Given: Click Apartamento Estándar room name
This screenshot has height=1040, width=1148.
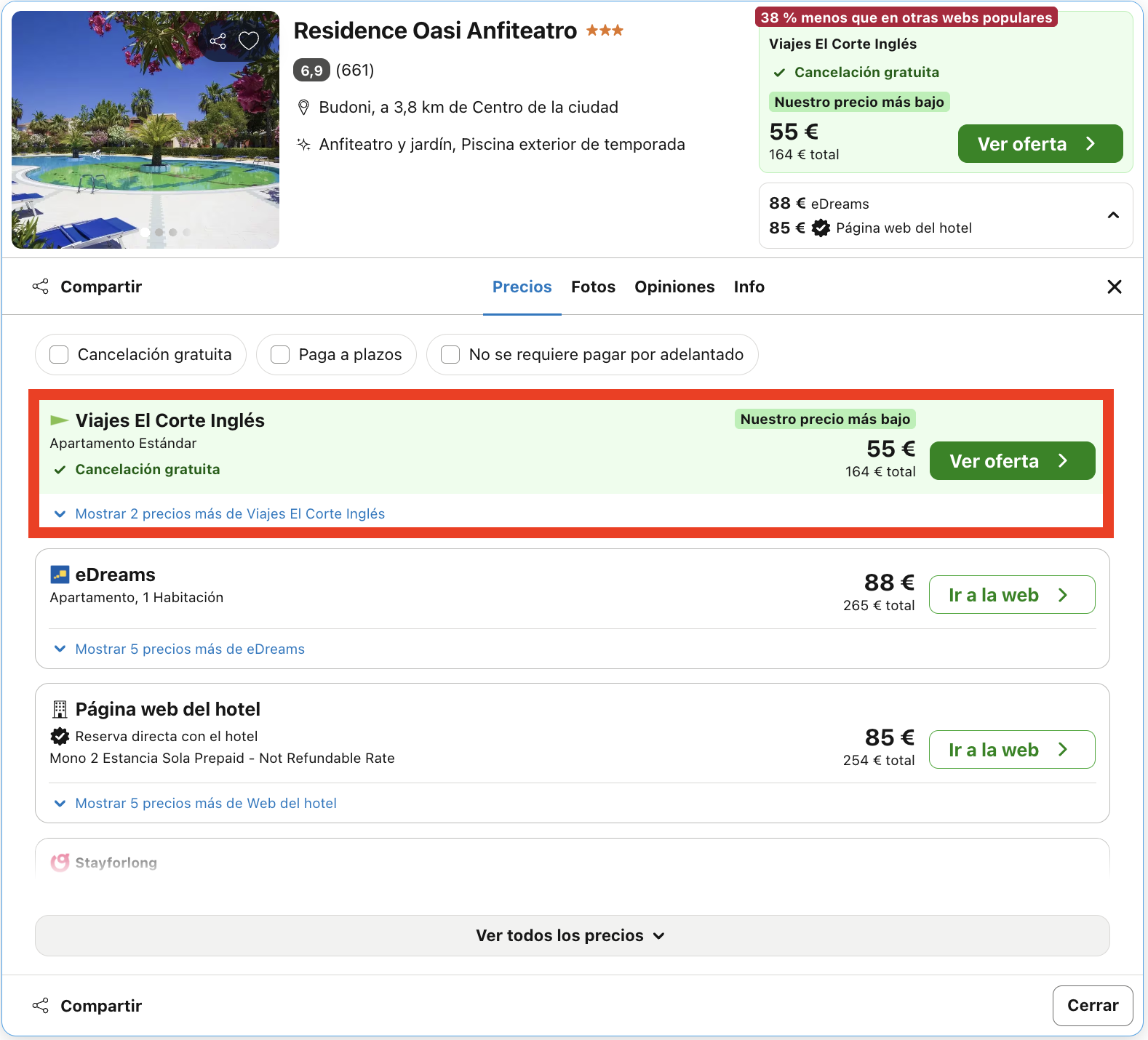Looking at the screenshot, I should click(123, 443).
